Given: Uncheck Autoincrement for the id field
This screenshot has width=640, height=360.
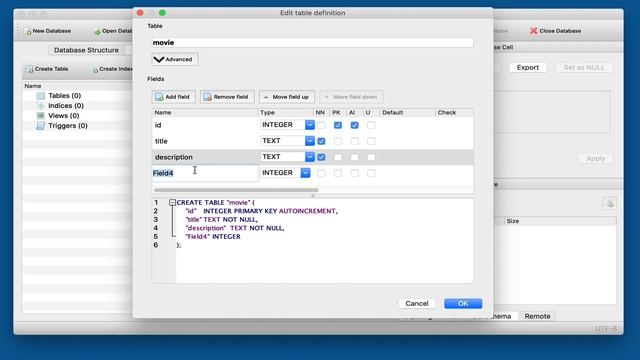Looking at the screenshot, I should [355, 125].
